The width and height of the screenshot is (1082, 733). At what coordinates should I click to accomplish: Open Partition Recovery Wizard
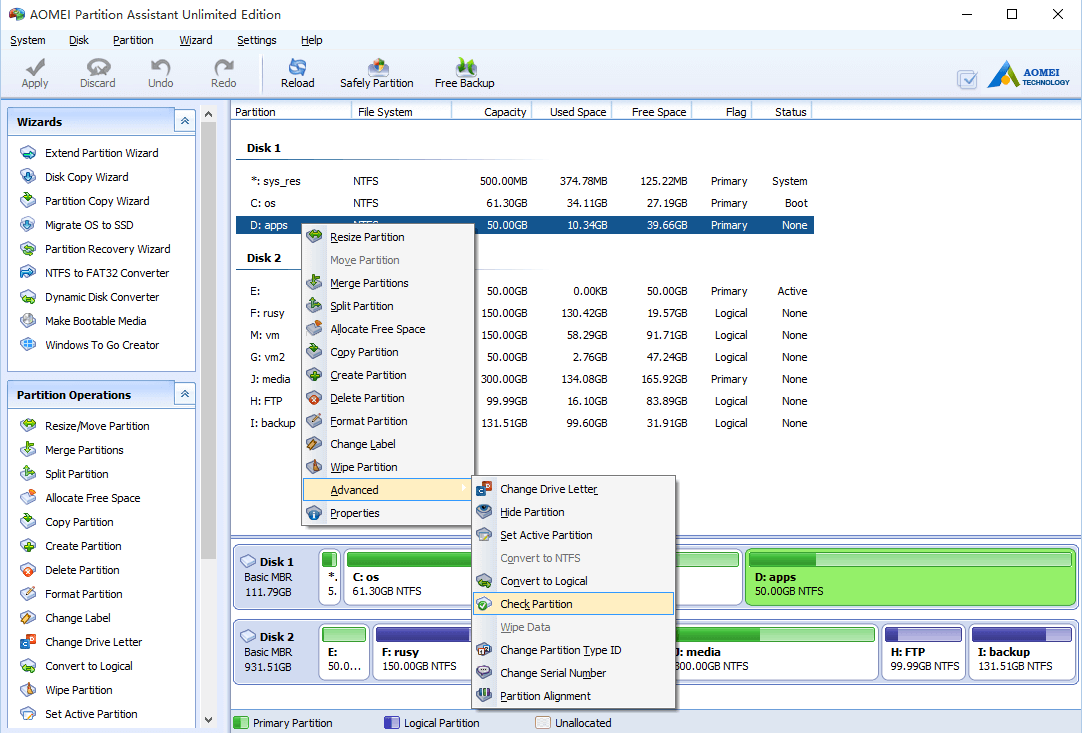[107, 249]
